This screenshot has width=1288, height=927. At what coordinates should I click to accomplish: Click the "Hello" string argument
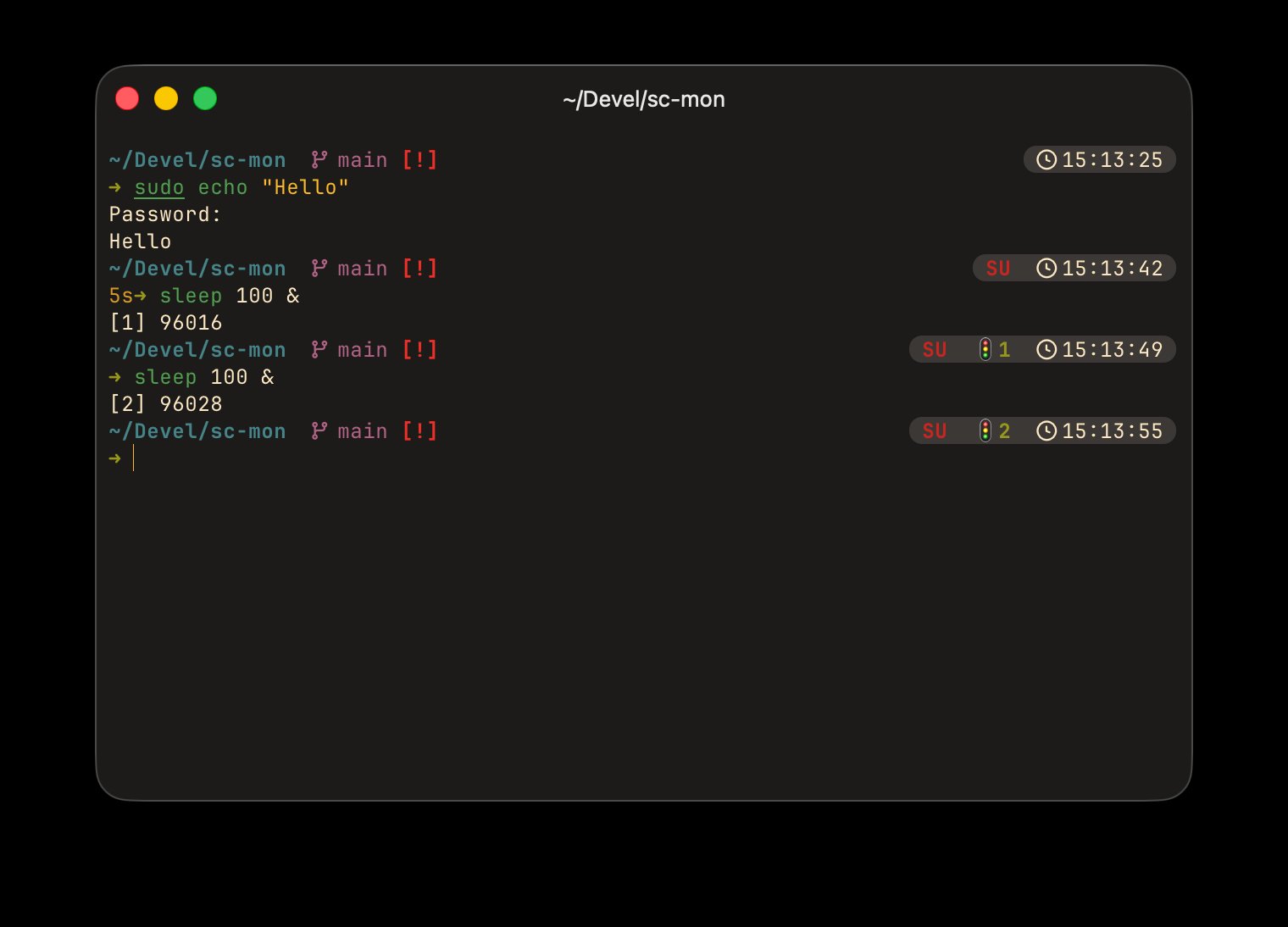305,187
